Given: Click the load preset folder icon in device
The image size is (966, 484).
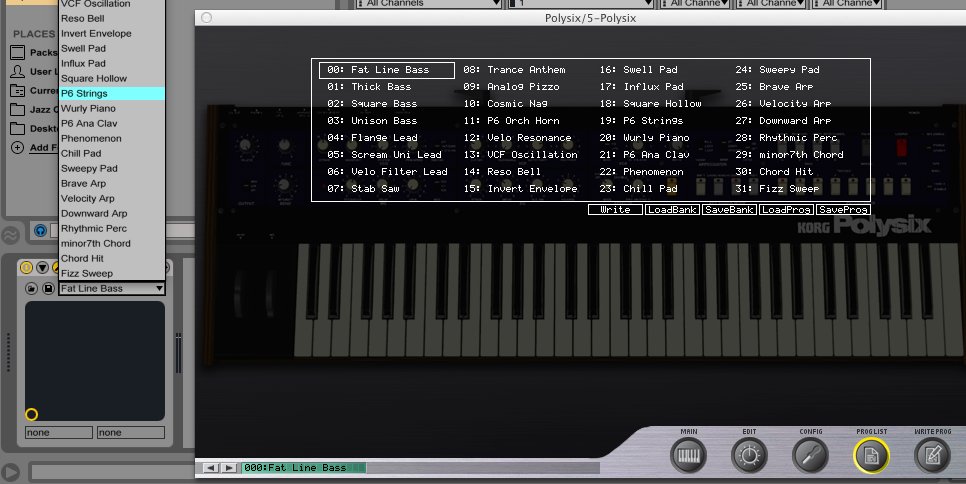Looking at the screenshot, I should pos(31,288).
